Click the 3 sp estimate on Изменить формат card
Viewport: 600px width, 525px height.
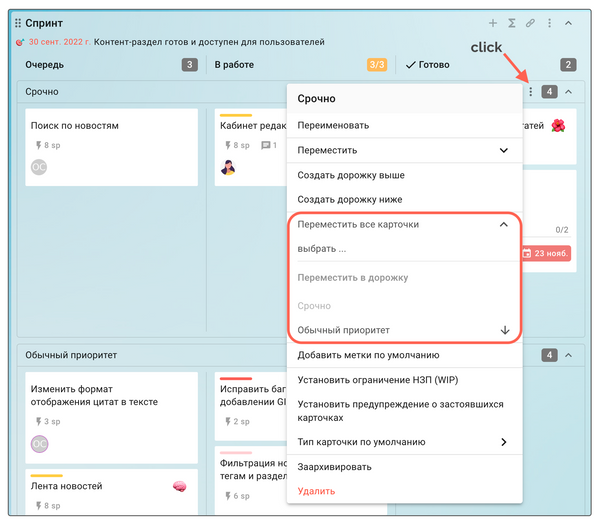[x=47, y=422]
